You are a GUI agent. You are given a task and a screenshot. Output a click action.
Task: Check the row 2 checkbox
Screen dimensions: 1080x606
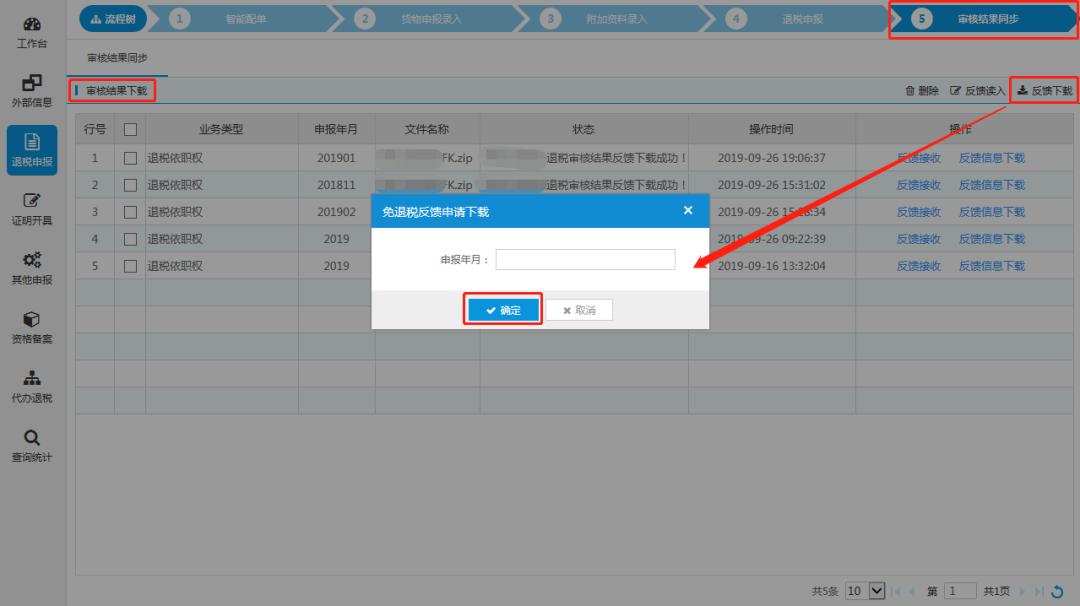click(x=130, y=185)
